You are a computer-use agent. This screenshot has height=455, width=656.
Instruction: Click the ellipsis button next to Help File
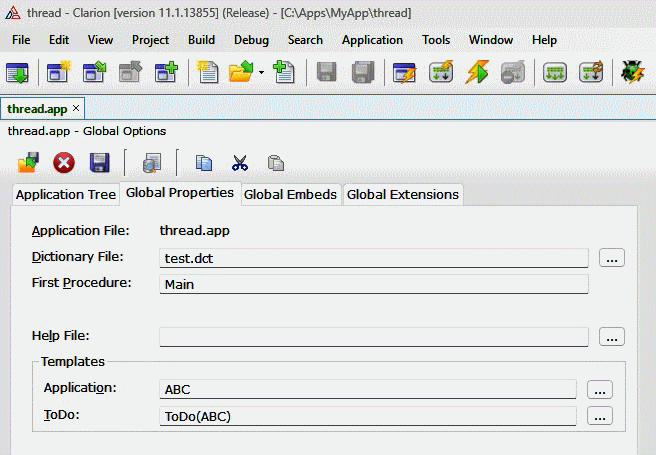612,337
